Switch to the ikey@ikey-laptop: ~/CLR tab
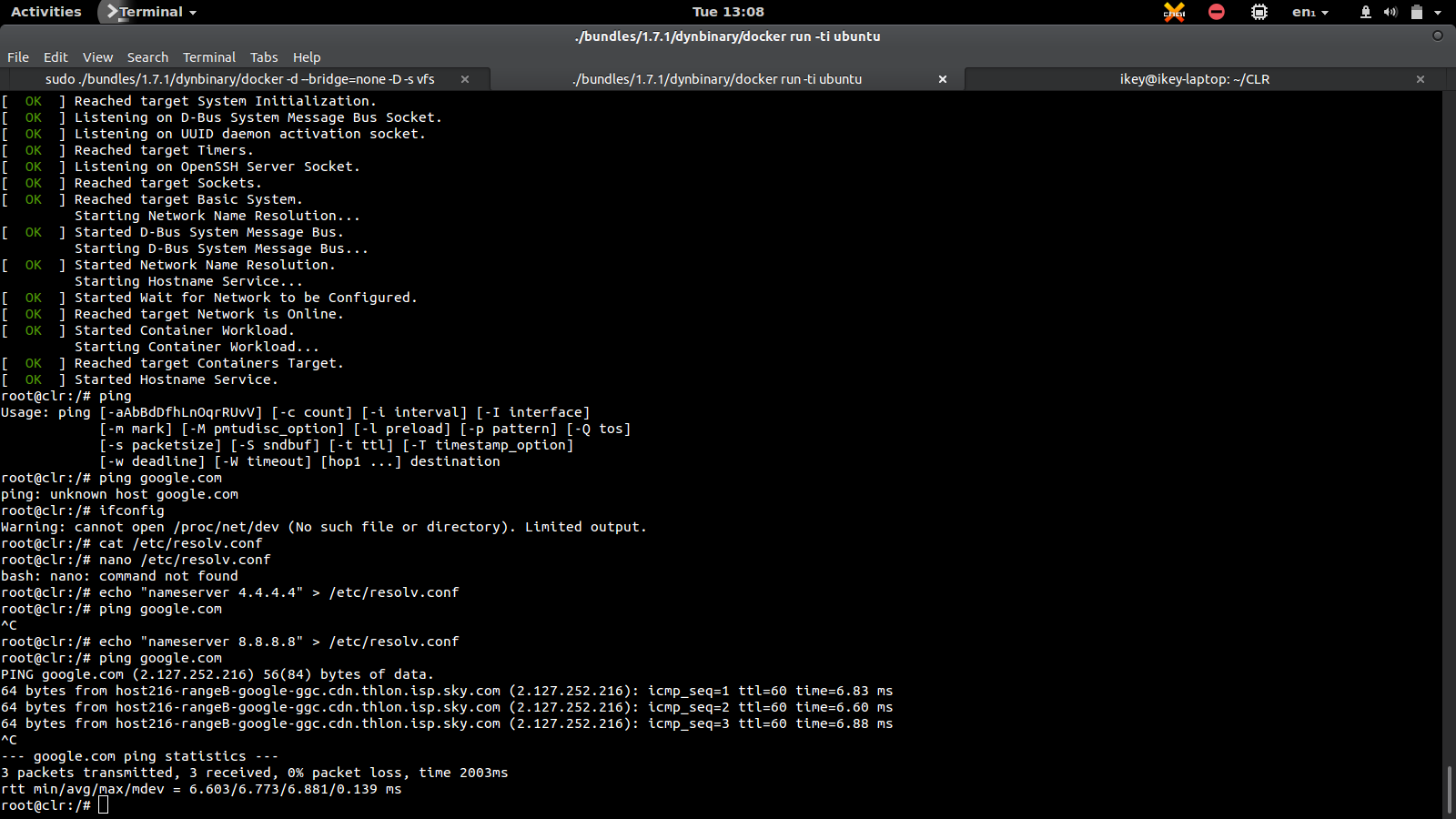 (x=1195, y=79)
